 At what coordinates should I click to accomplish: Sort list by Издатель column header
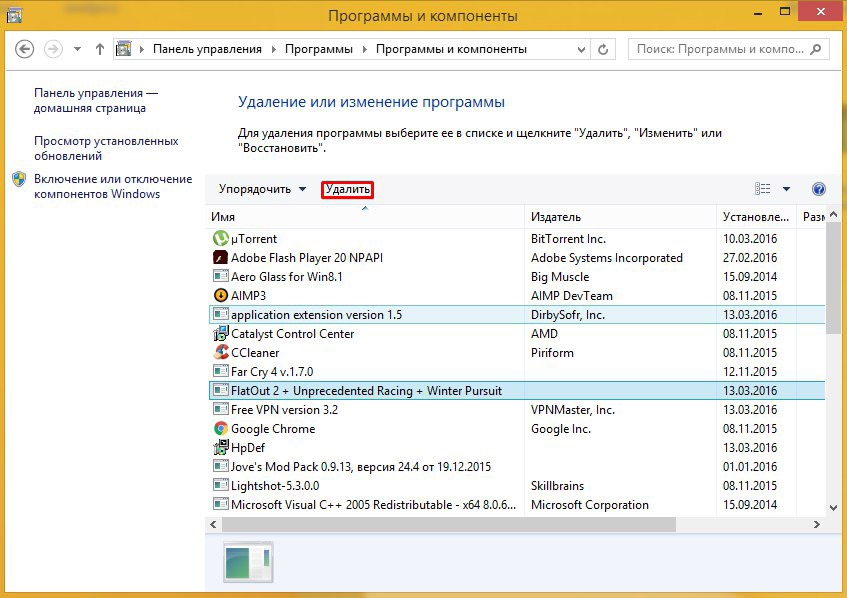(556, 217)
